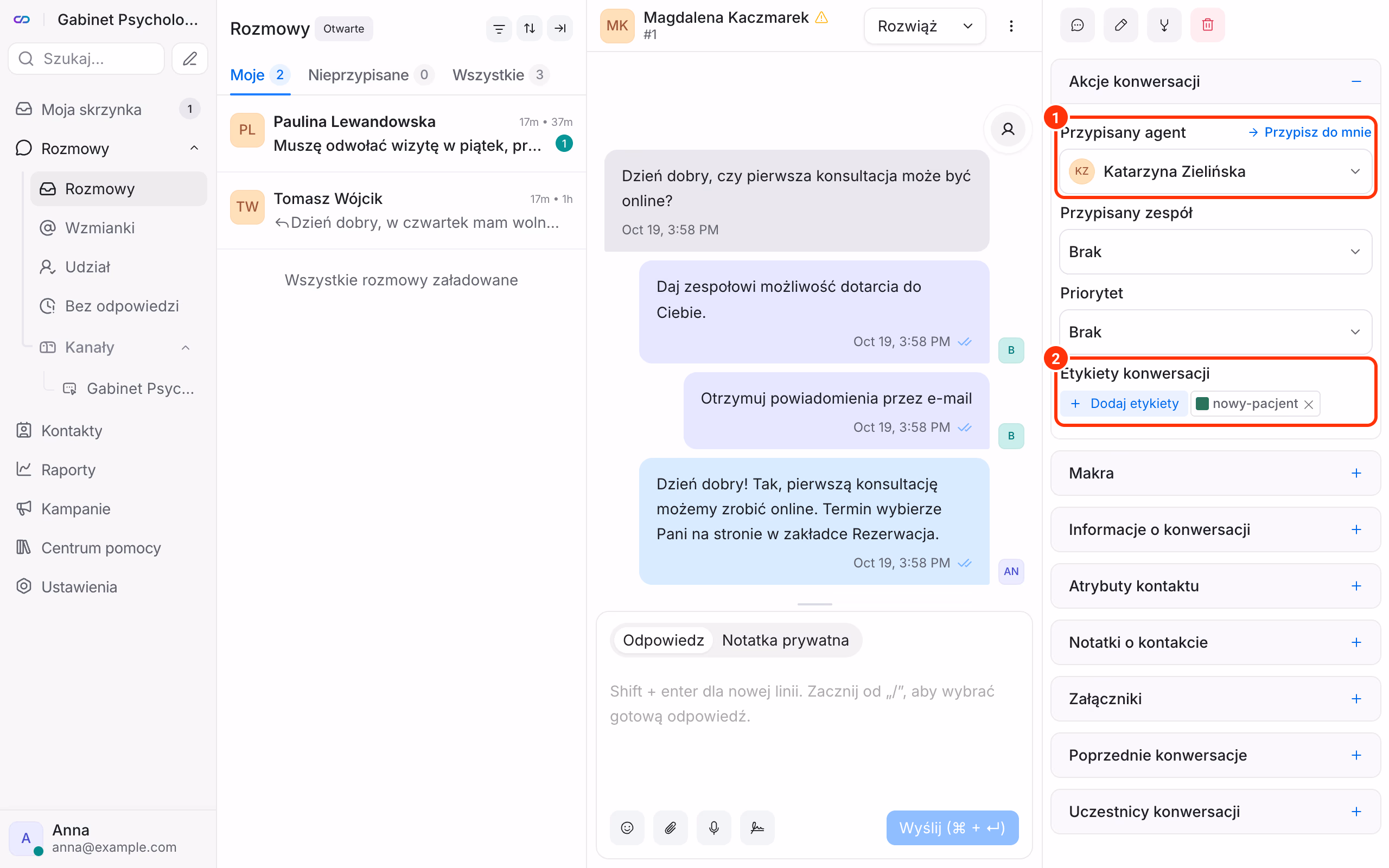
Task: Click the merge contact fork icon
Action: point(1164,25)
